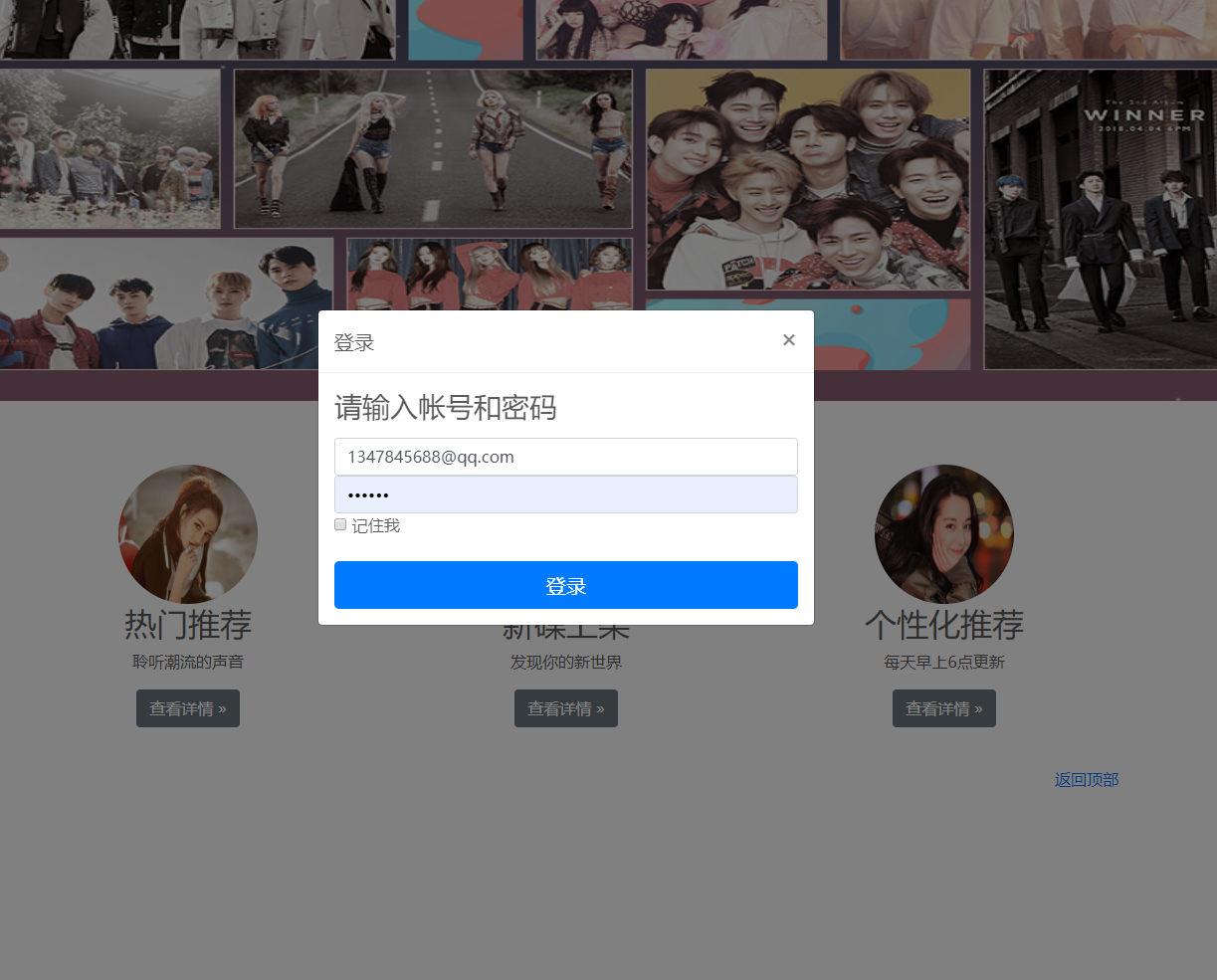The width and height of the screenshot is (1217, 980).
Task: Click the 热门推荐 heading text
Action: tap(187, 625)
